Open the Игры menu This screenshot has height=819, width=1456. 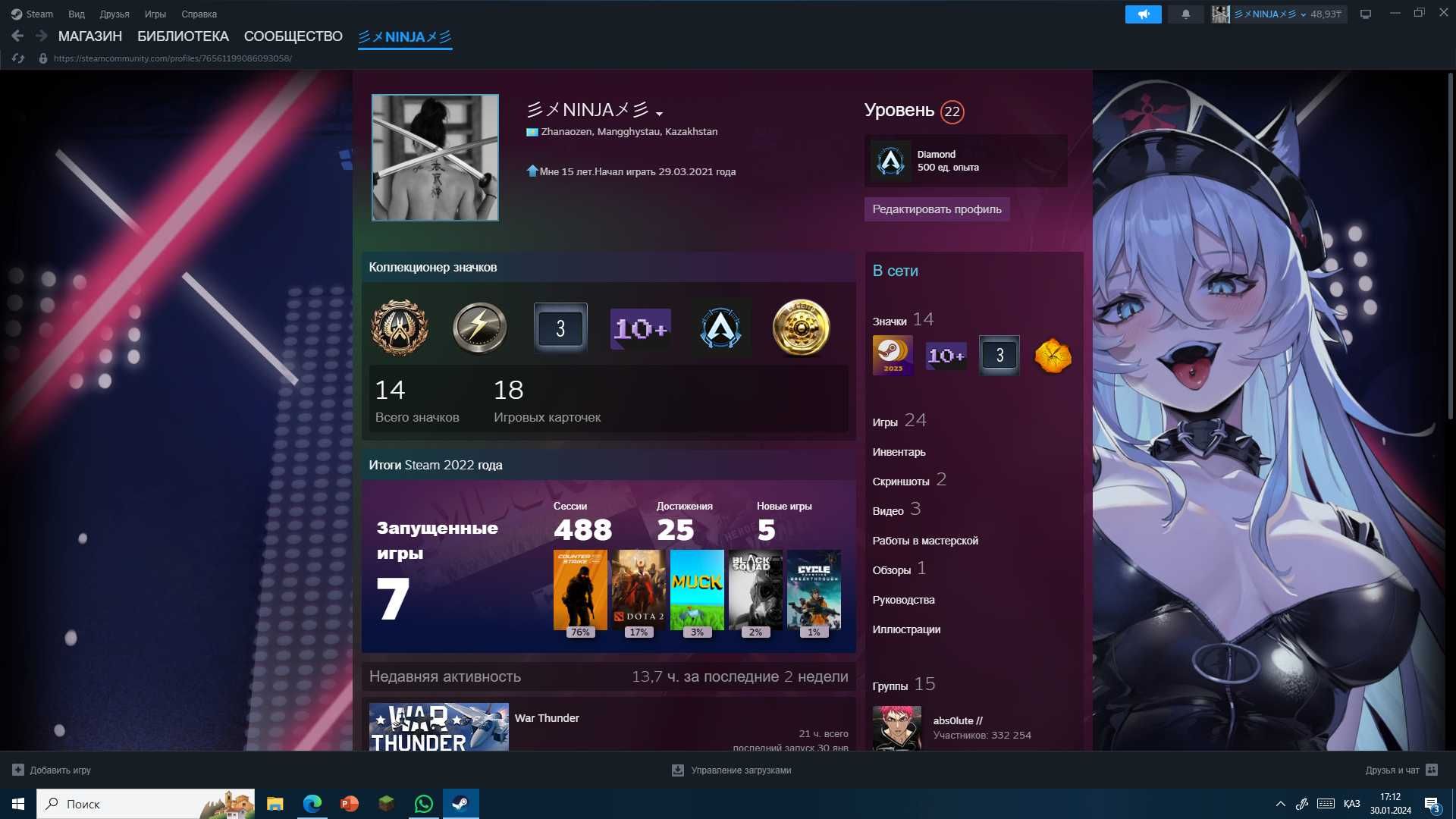(155, 14)
